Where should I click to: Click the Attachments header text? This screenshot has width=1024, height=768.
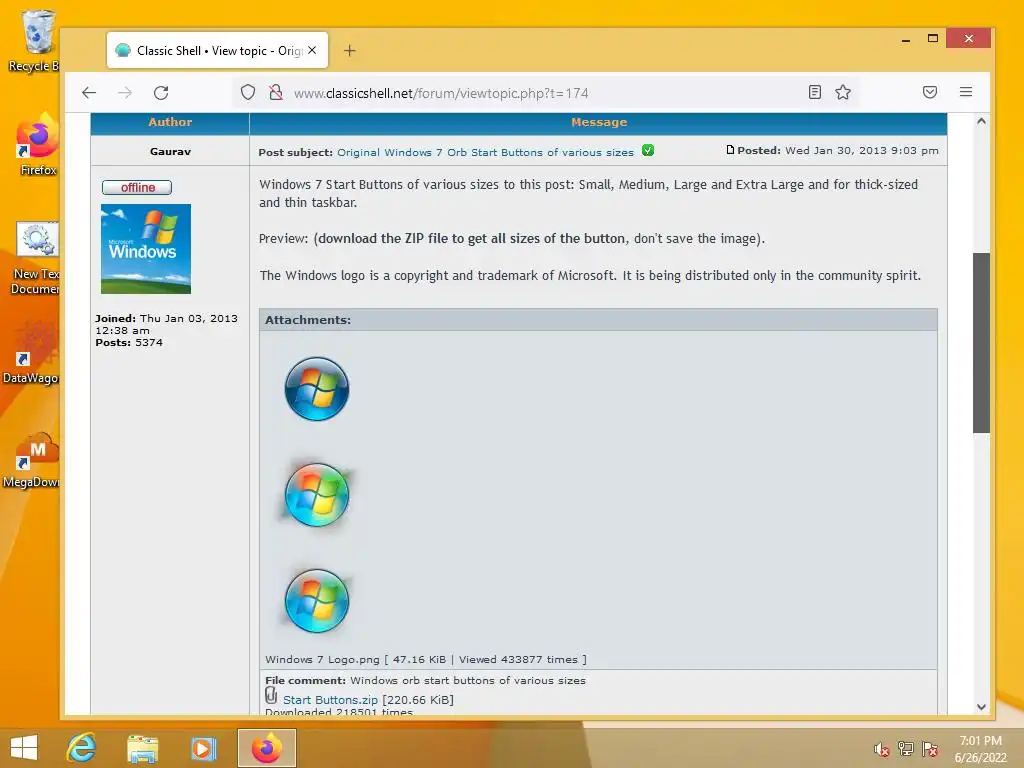click(x=308, y=320)
